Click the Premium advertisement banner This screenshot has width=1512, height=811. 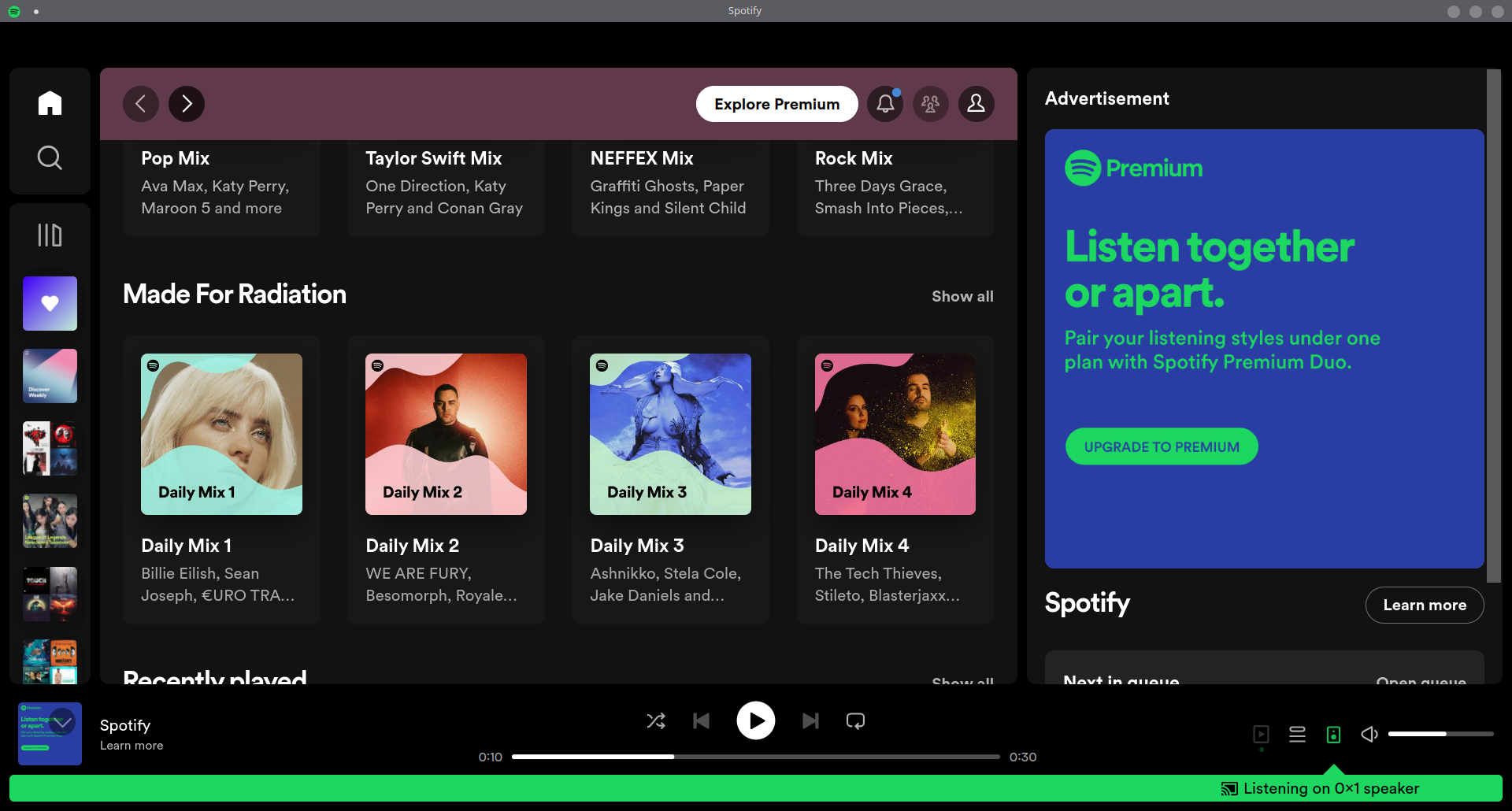coord(1264,349)
